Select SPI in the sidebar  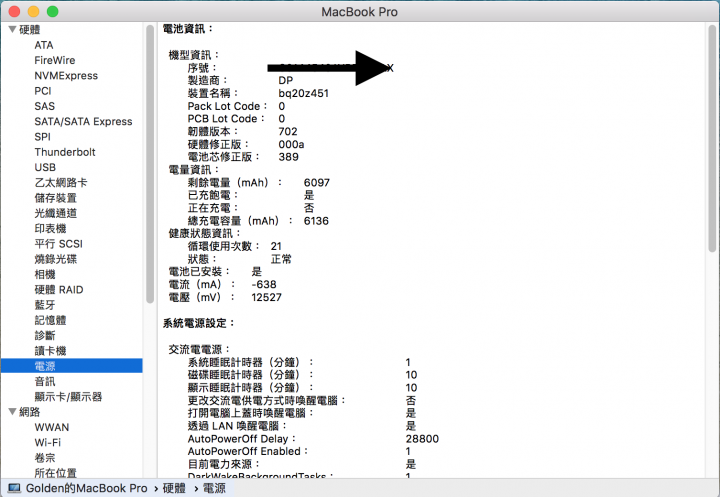pos(42,136)
